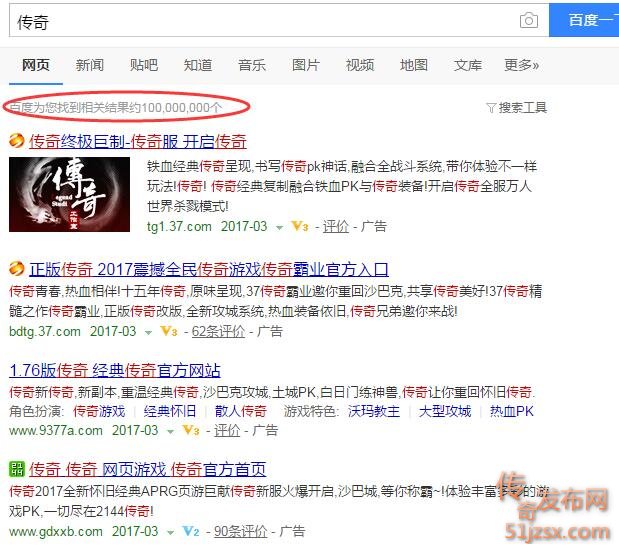Click the 传奇 game thumbnail image

coord(69,194)
